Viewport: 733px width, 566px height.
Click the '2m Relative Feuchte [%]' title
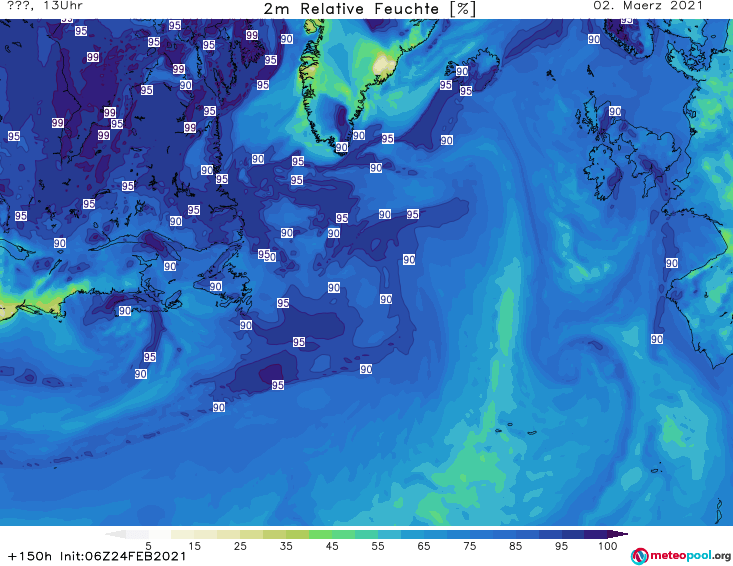(x=370, y=9)
